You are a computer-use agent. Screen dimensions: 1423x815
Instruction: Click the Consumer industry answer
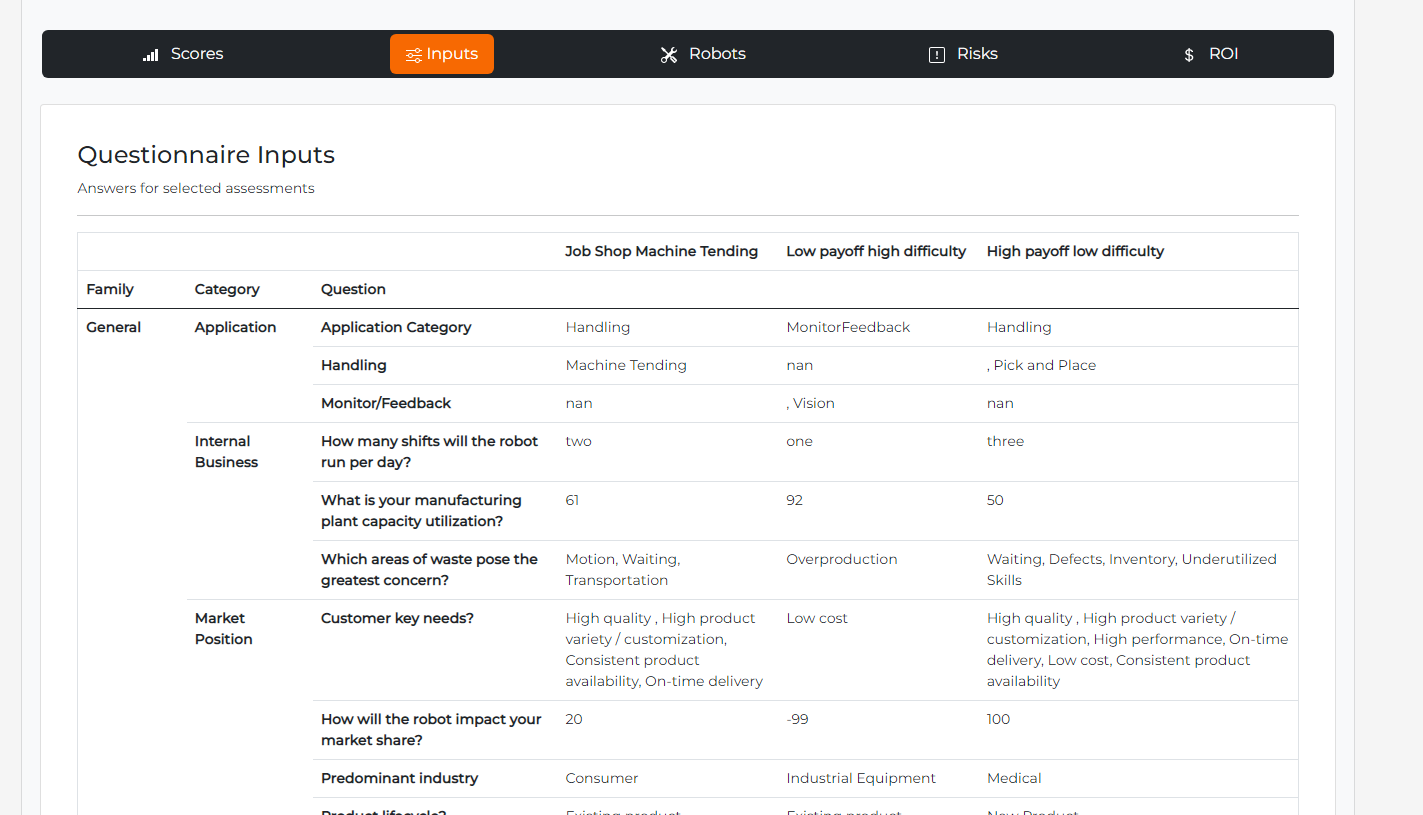click(x=602, y=778)
